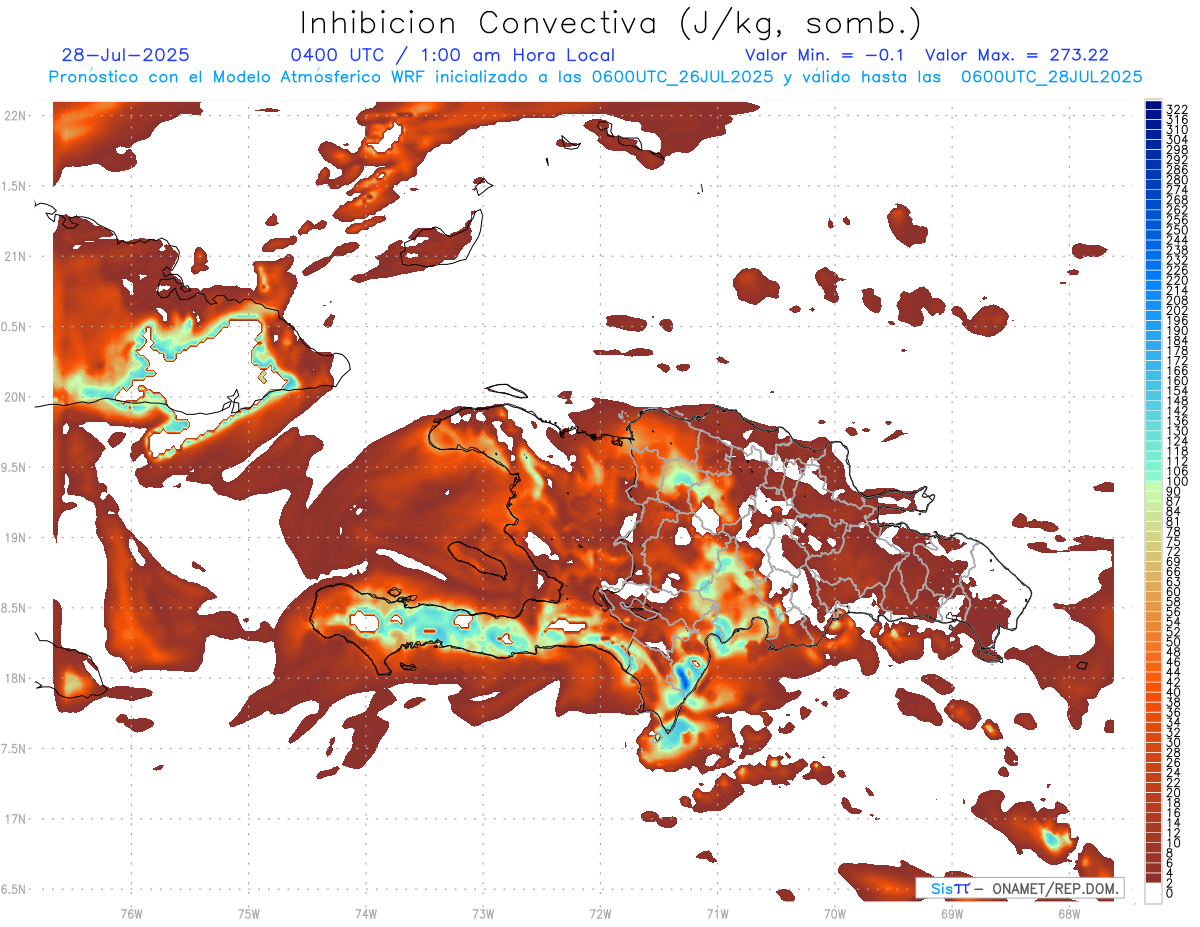The image size is (1200, 927).
Task: Click the colorbar value '262'
Action: [1177, 210]
